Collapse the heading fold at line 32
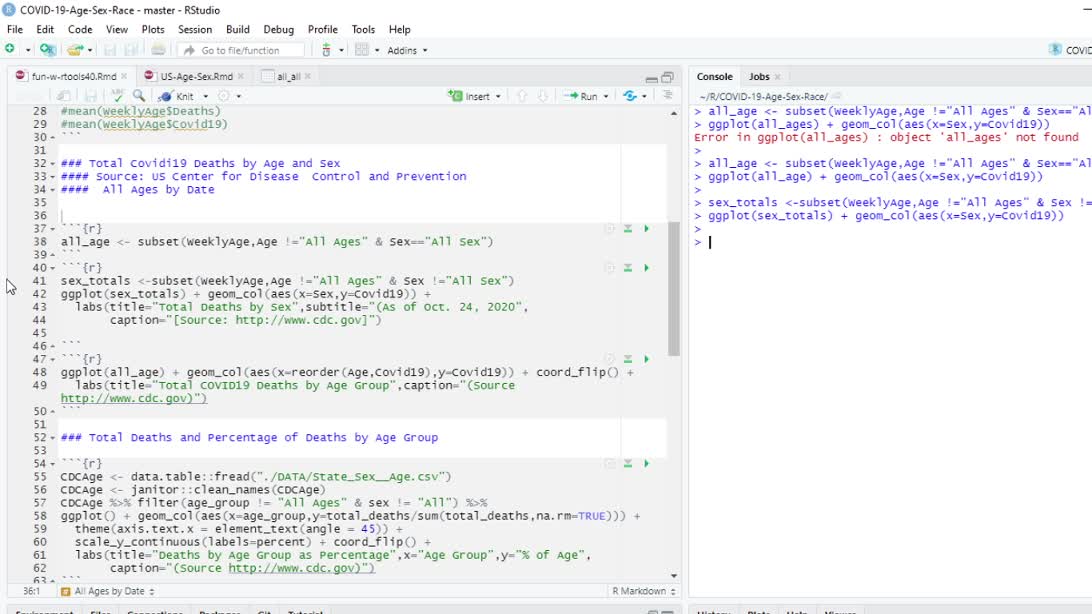 (53, 164)
